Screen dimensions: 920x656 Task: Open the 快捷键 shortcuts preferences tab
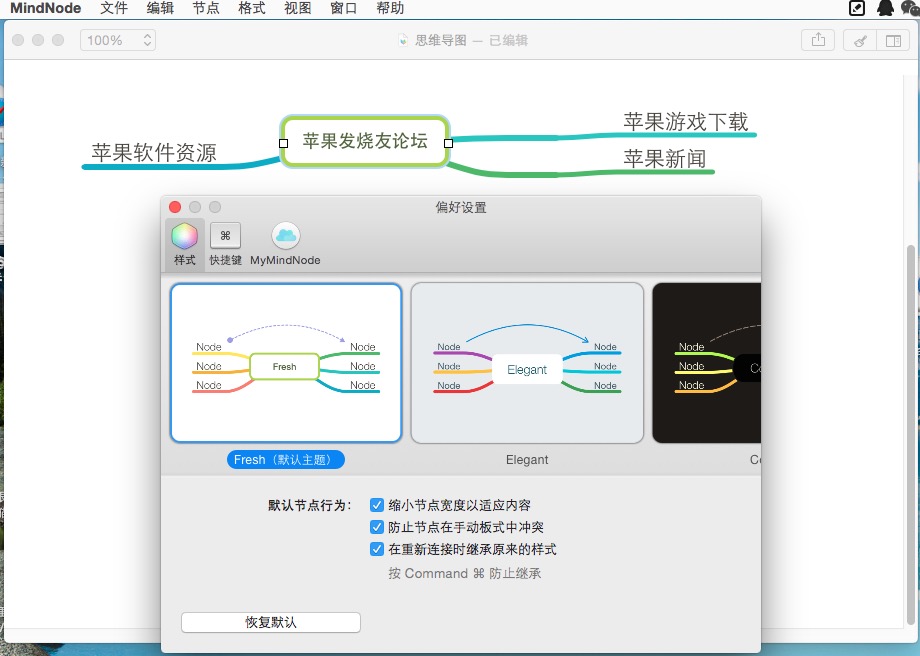tap(225, 245)
